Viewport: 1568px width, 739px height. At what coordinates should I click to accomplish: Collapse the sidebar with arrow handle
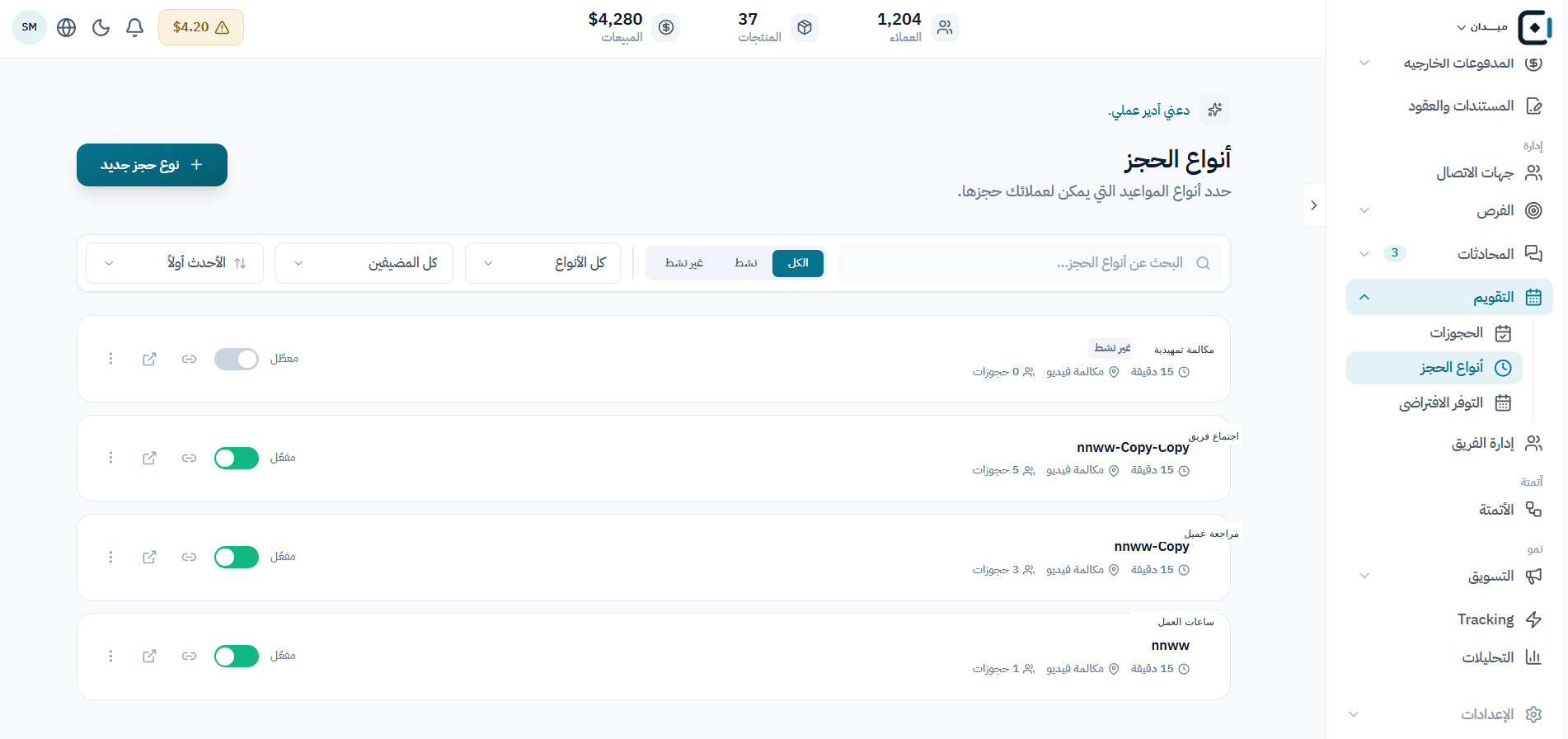click(x=1314, y=205)
